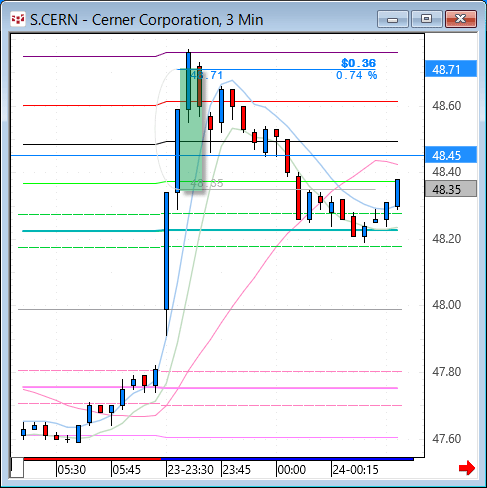The height and width of the screenshot is (488, 487).
Task: Click the 48.45 blue price label
Action: 451,155
